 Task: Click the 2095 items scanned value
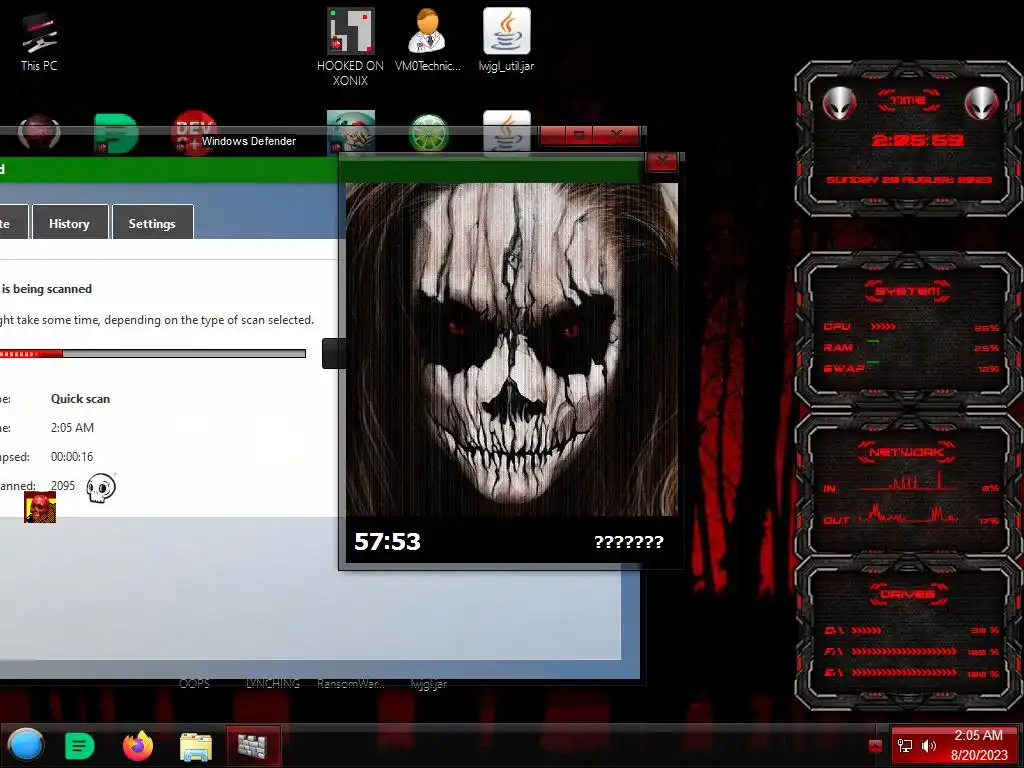click(x=63, y=485)
